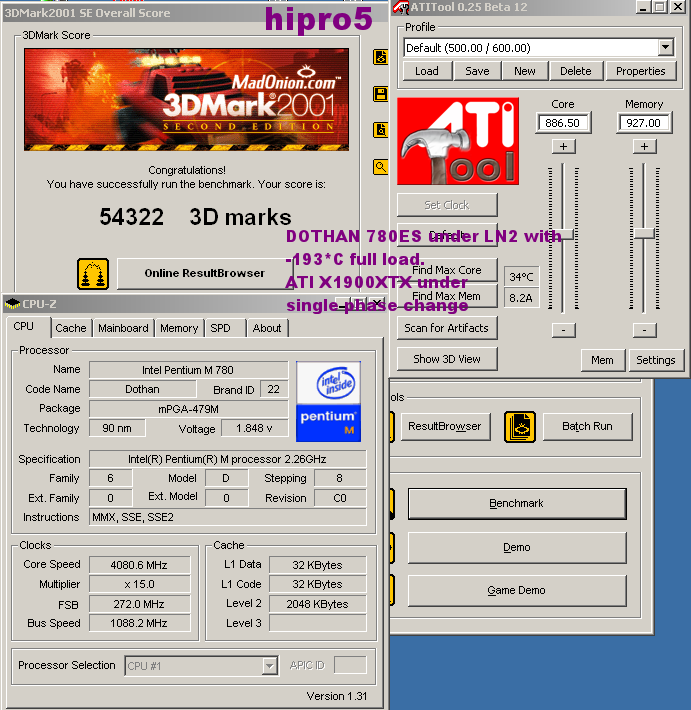Click the Mem button in ATITool
The height and width of the screenshot is (710, 691).
603,360
